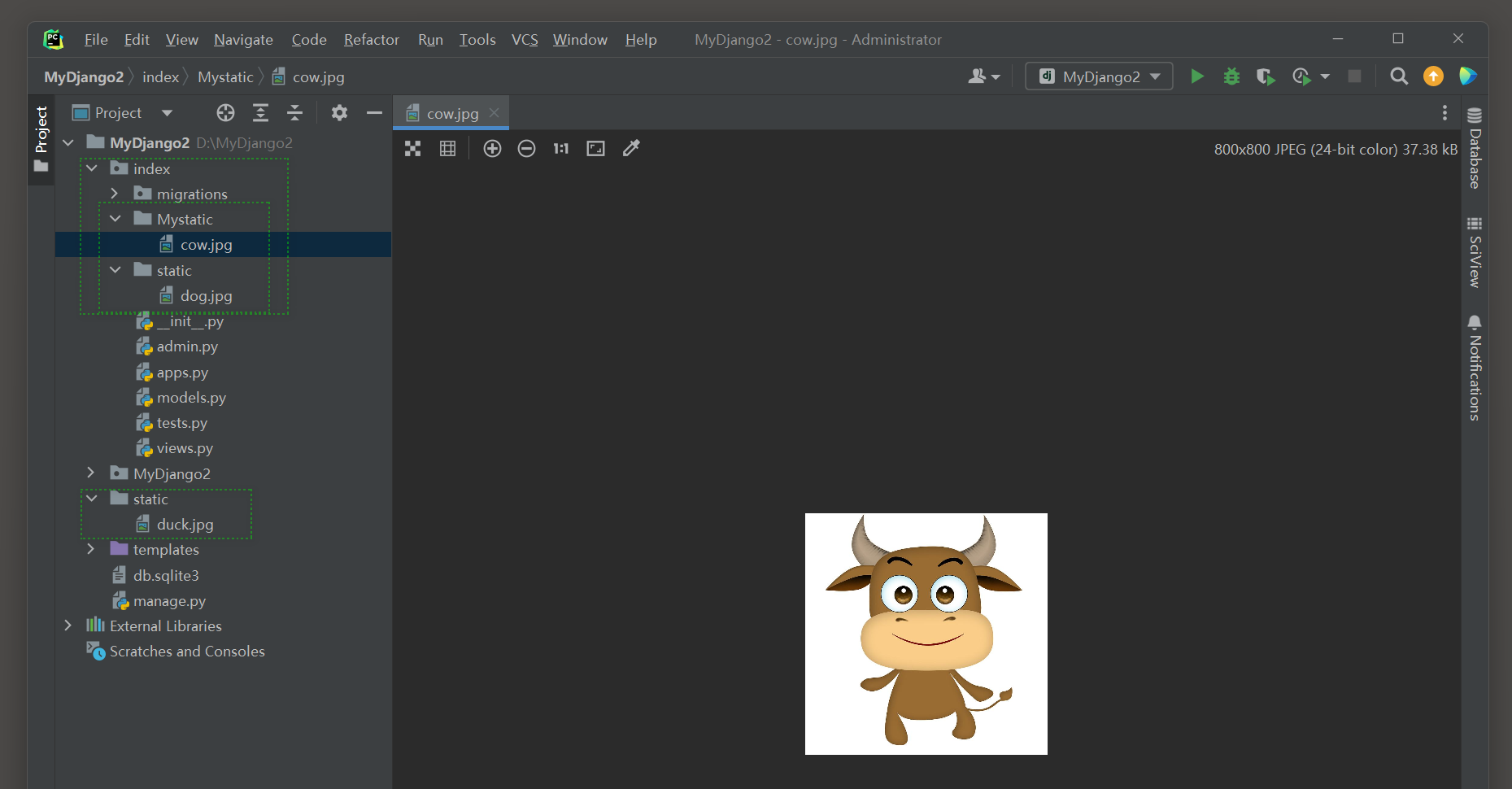The width and height of the screenshot is (1512, 789).
Task: Collapse the Mystatic folder
Action: [x=115, y=219]
